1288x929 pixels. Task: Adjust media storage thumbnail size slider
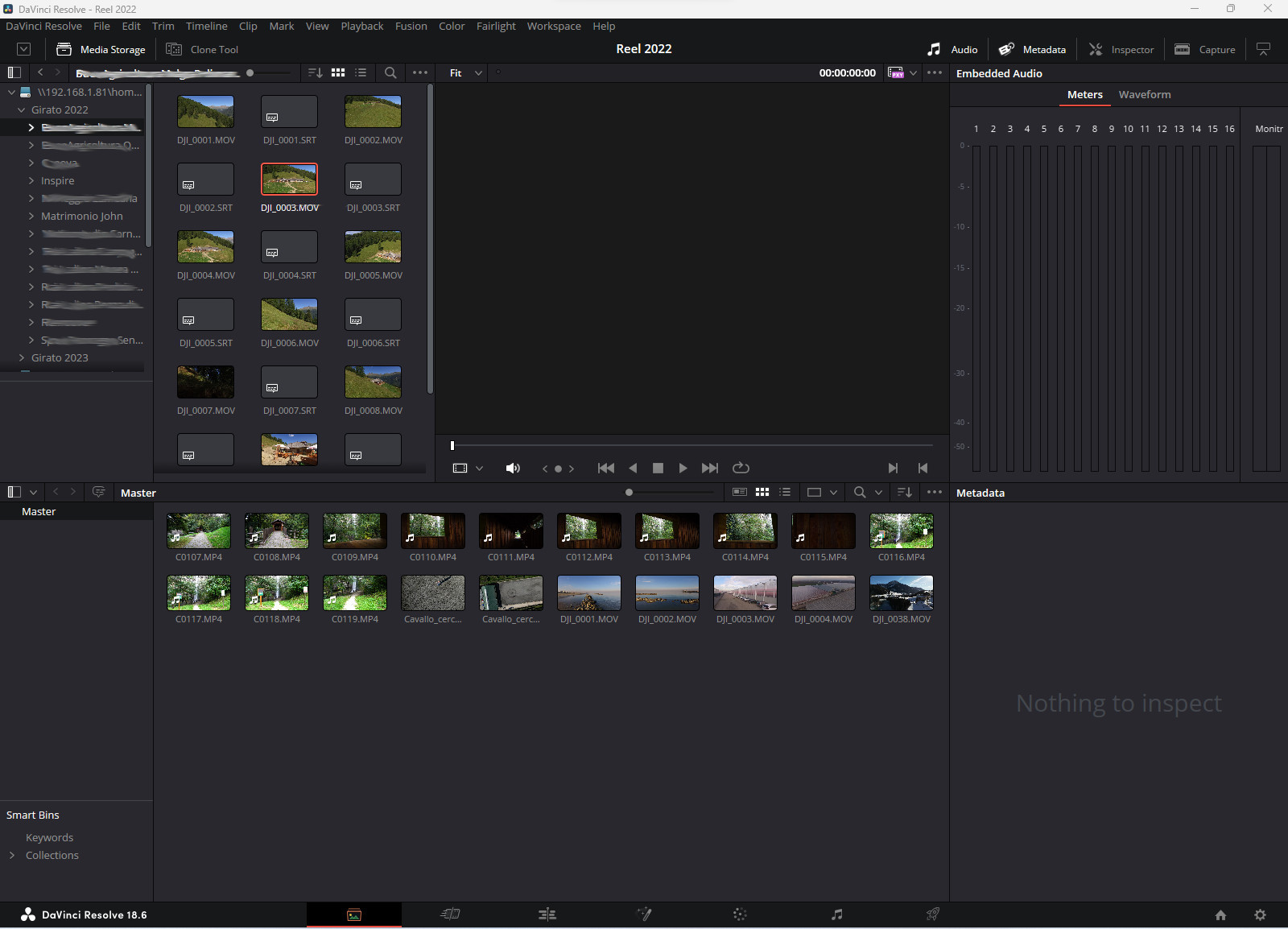click(250, 72)
